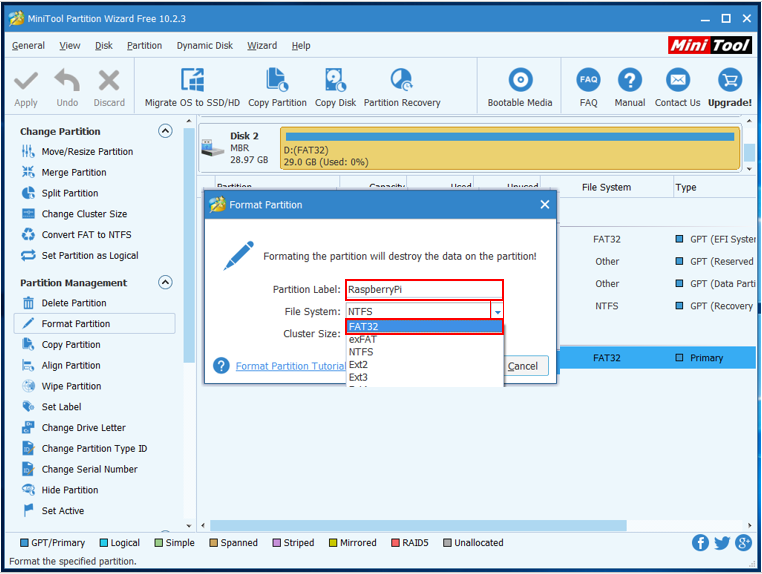The image size is (762, 574).
Task: Select Format Partition in sidebar
Action: (94, 324)
